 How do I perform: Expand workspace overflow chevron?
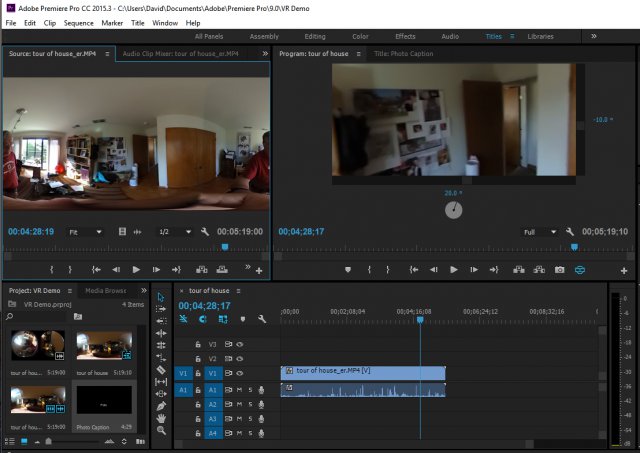click(x=594, y=36)
